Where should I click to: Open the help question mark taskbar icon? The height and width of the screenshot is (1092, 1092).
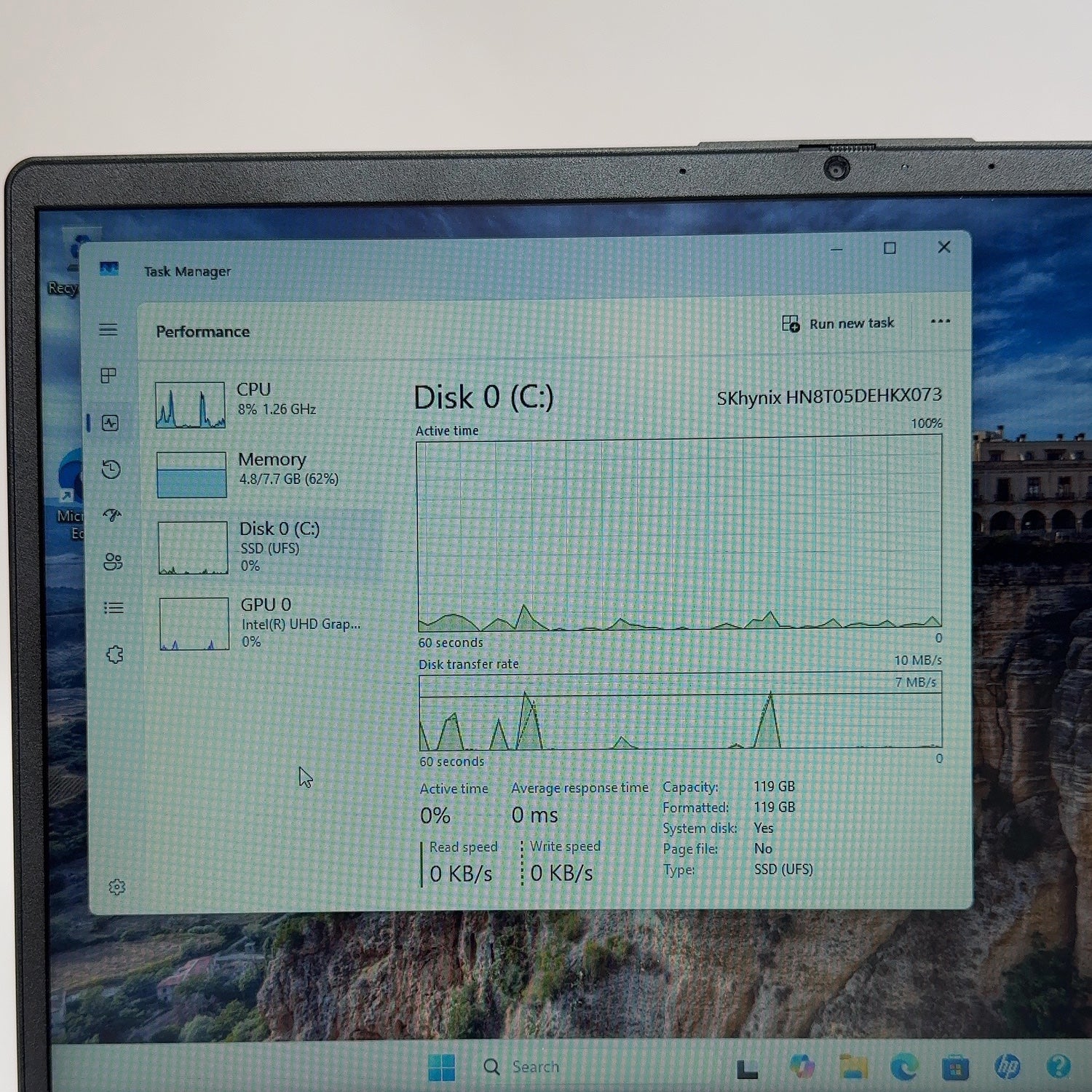(x=1059, y=1067)
